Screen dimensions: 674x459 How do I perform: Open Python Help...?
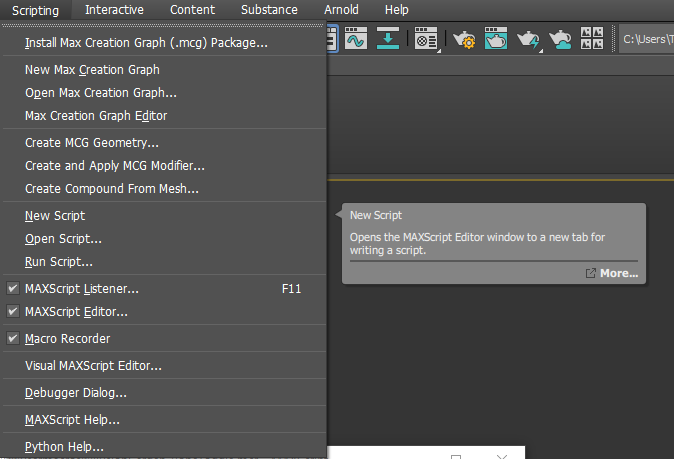point(164,447)
